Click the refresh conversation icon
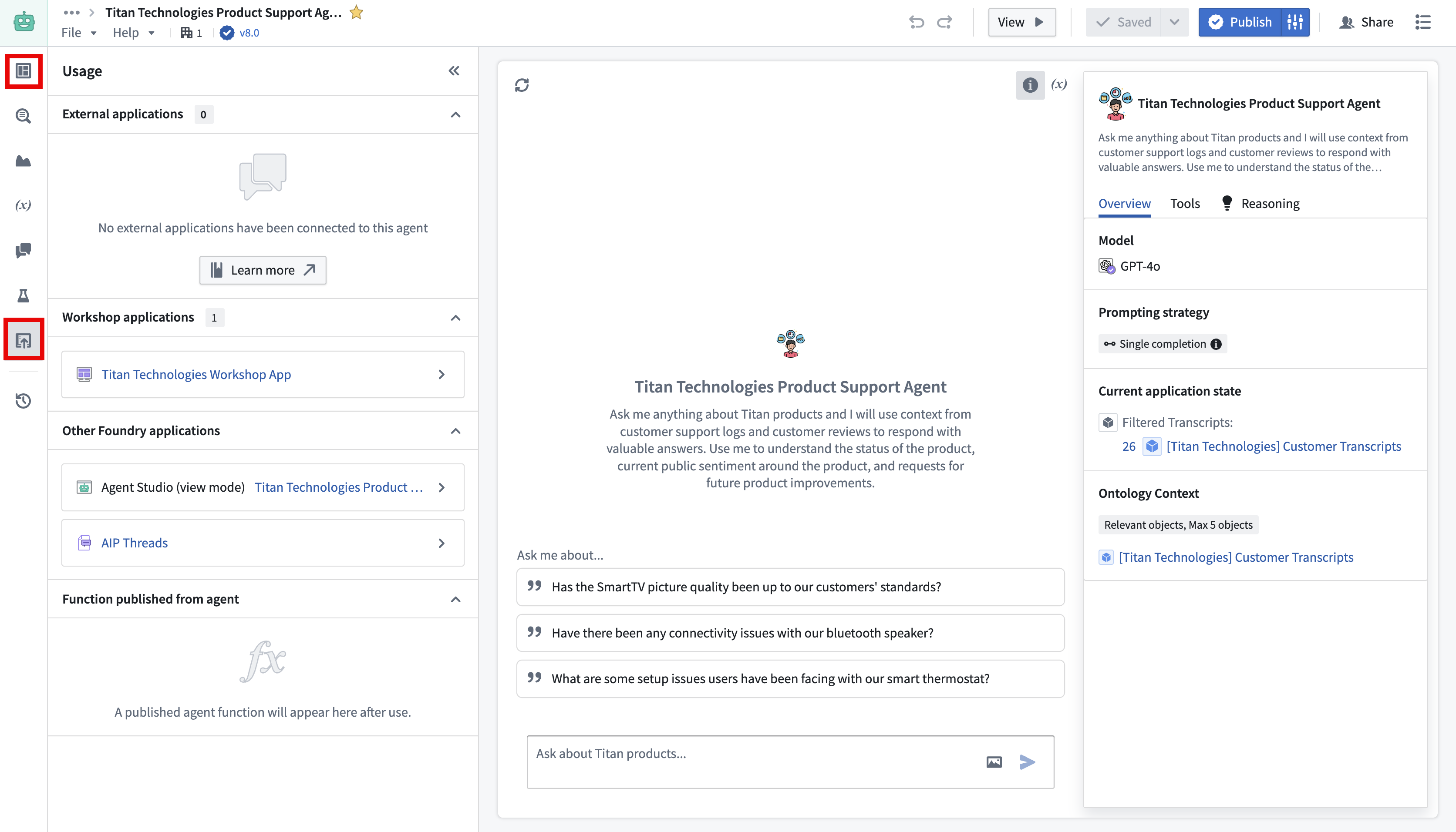Screen dimensions: 1456x832 coord(522,84)
